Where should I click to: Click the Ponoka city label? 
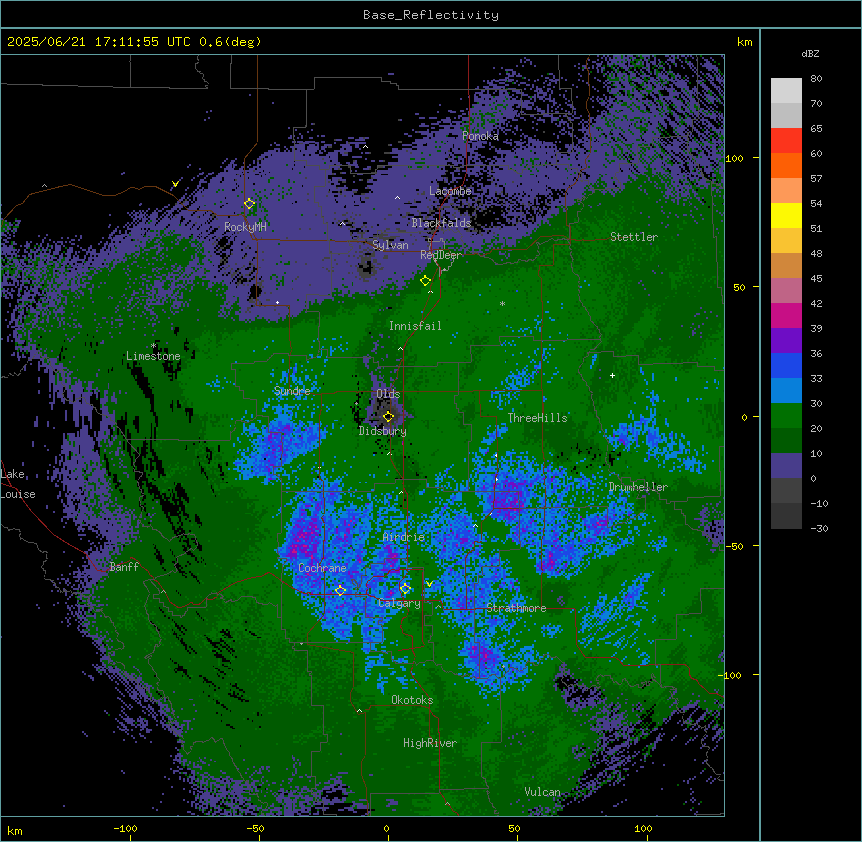point(480,136)
